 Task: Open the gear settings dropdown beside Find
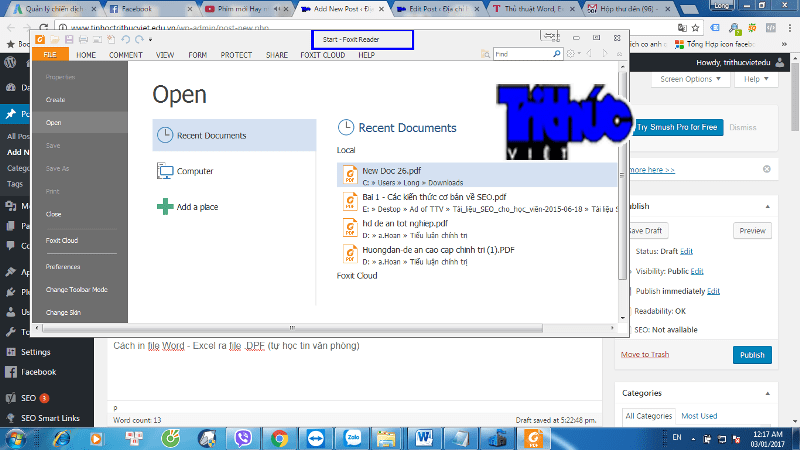click(573, 54)
